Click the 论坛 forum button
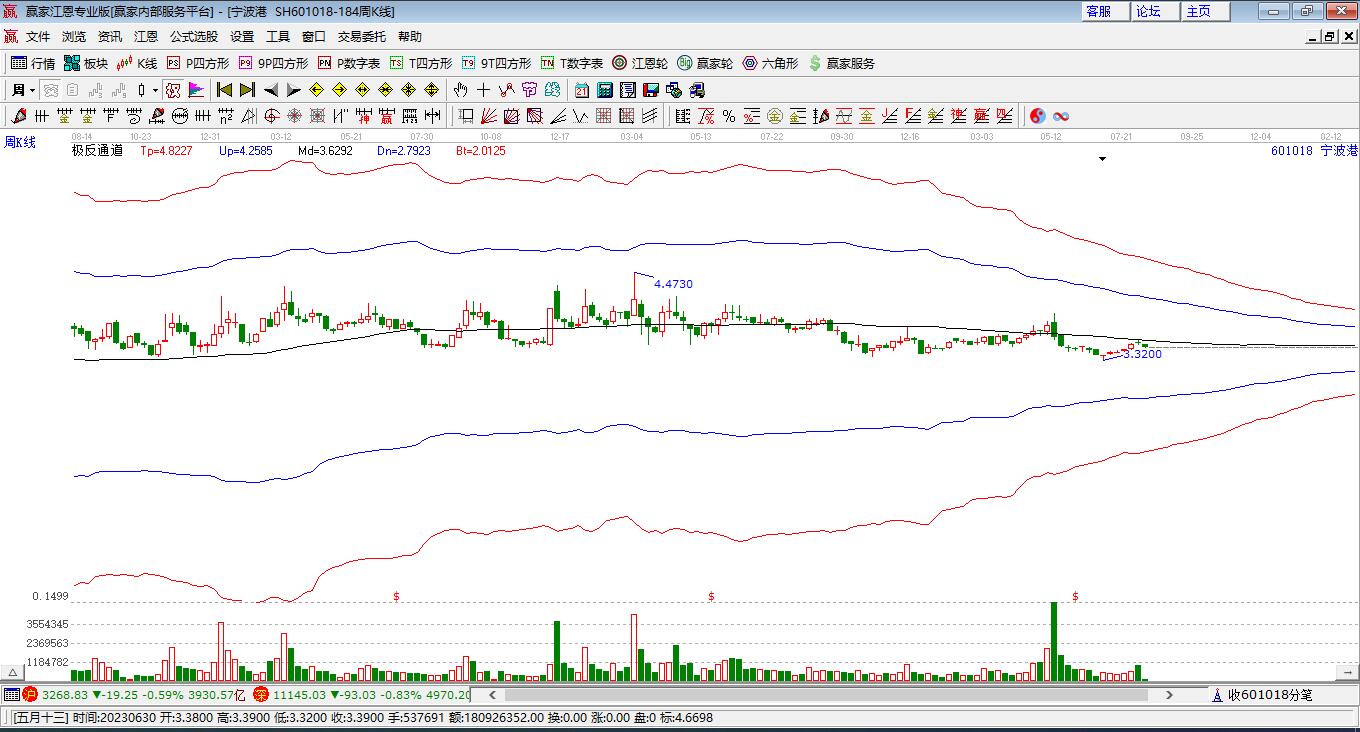This screenshot has width=1360, height=732. [1148, 11]
